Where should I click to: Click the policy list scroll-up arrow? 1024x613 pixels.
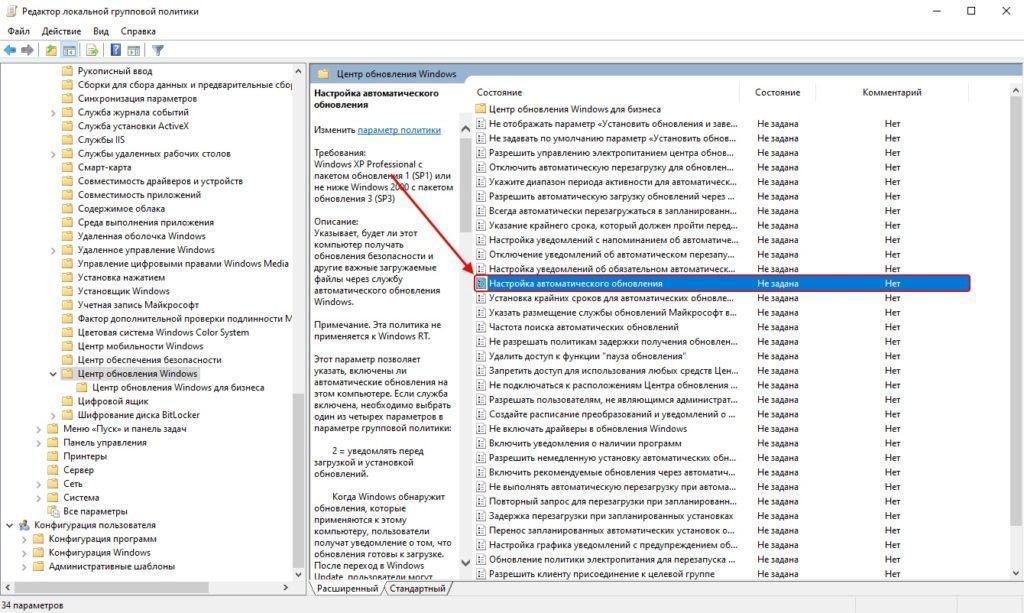[x=1016, y=91]
